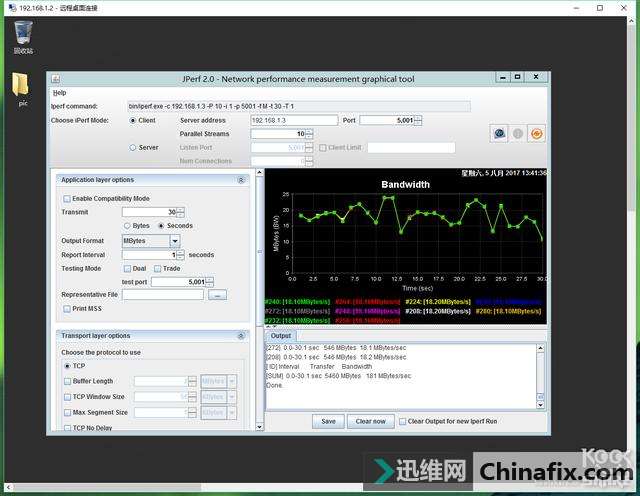Click the JPerf window title icon
The height and width of the screenshot is (496, 640).
(x=56, y=78)
